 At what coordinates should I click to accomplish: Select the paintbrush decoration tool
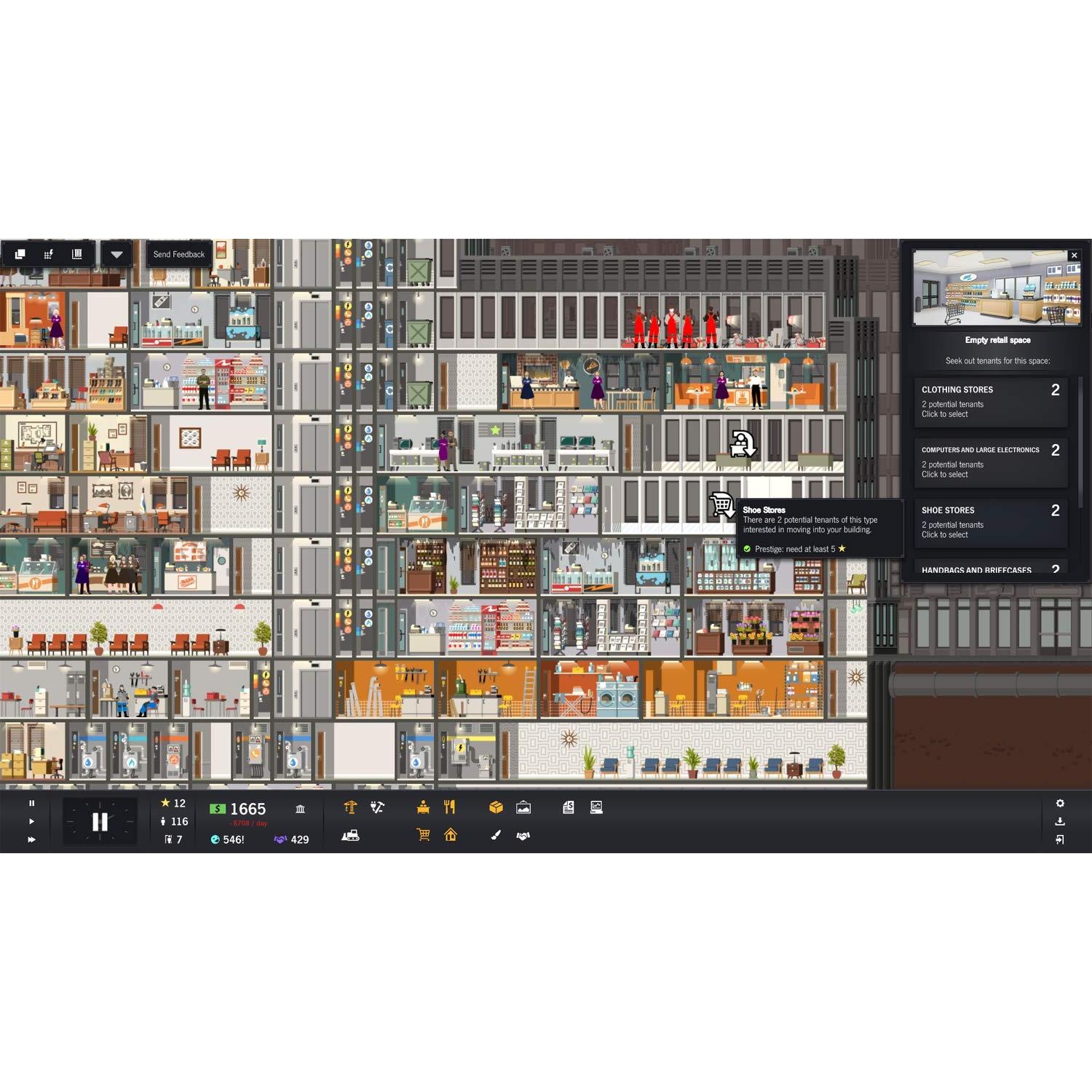pos(494,836)
